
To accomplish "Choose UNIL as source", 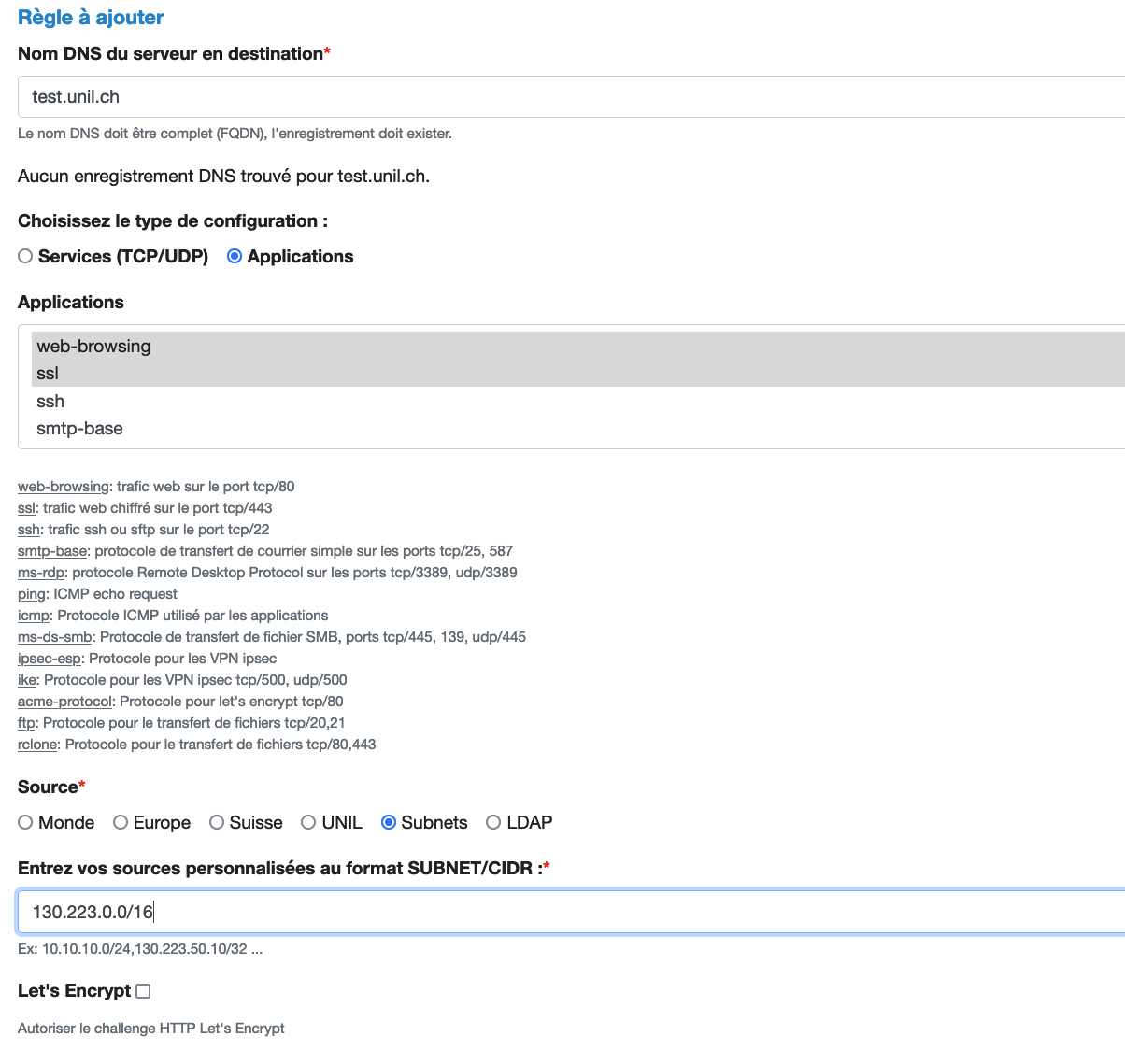I will 308,822.
